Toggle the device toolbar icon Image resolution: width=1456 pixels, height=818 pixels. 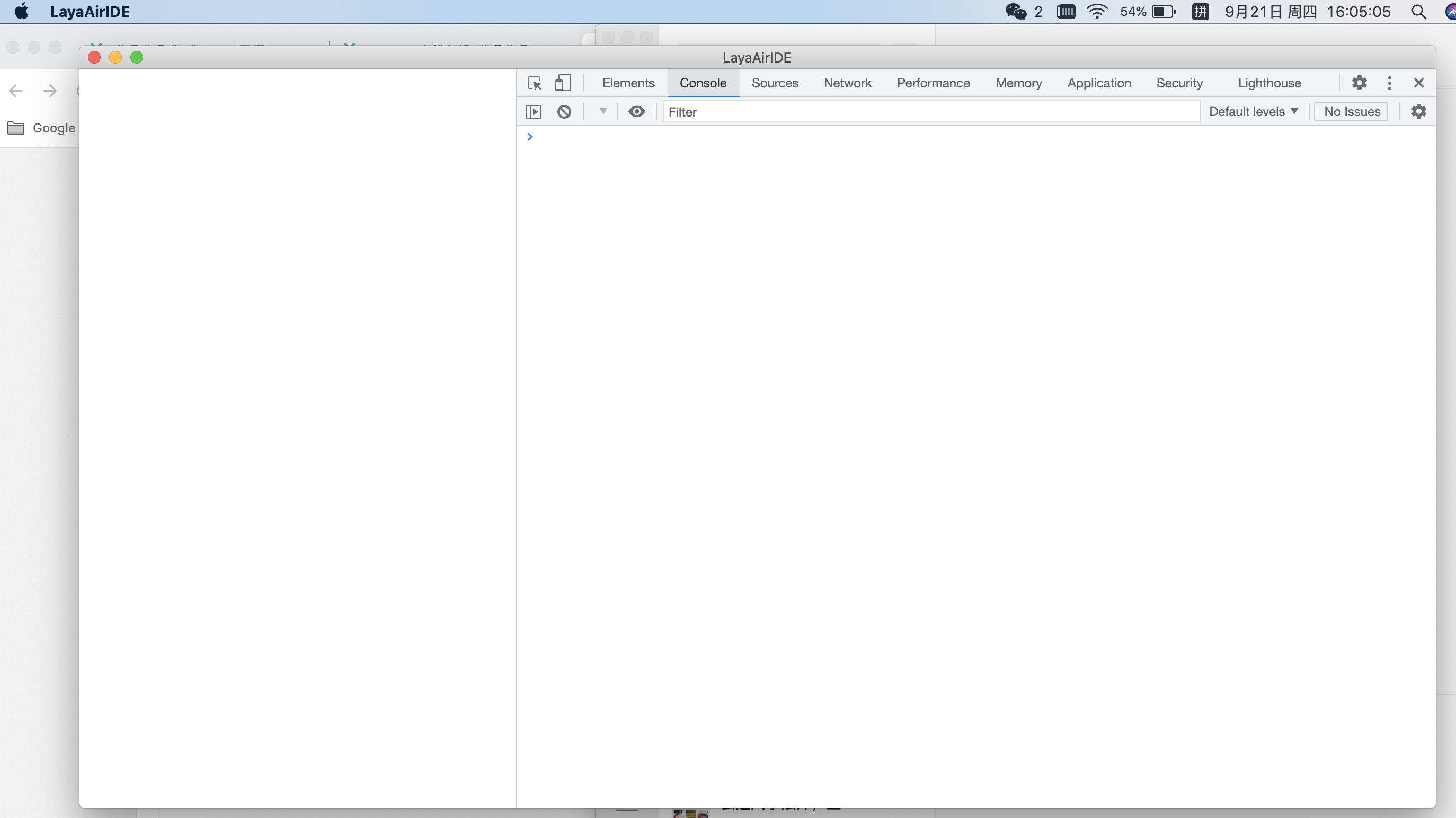click(562, 83)
